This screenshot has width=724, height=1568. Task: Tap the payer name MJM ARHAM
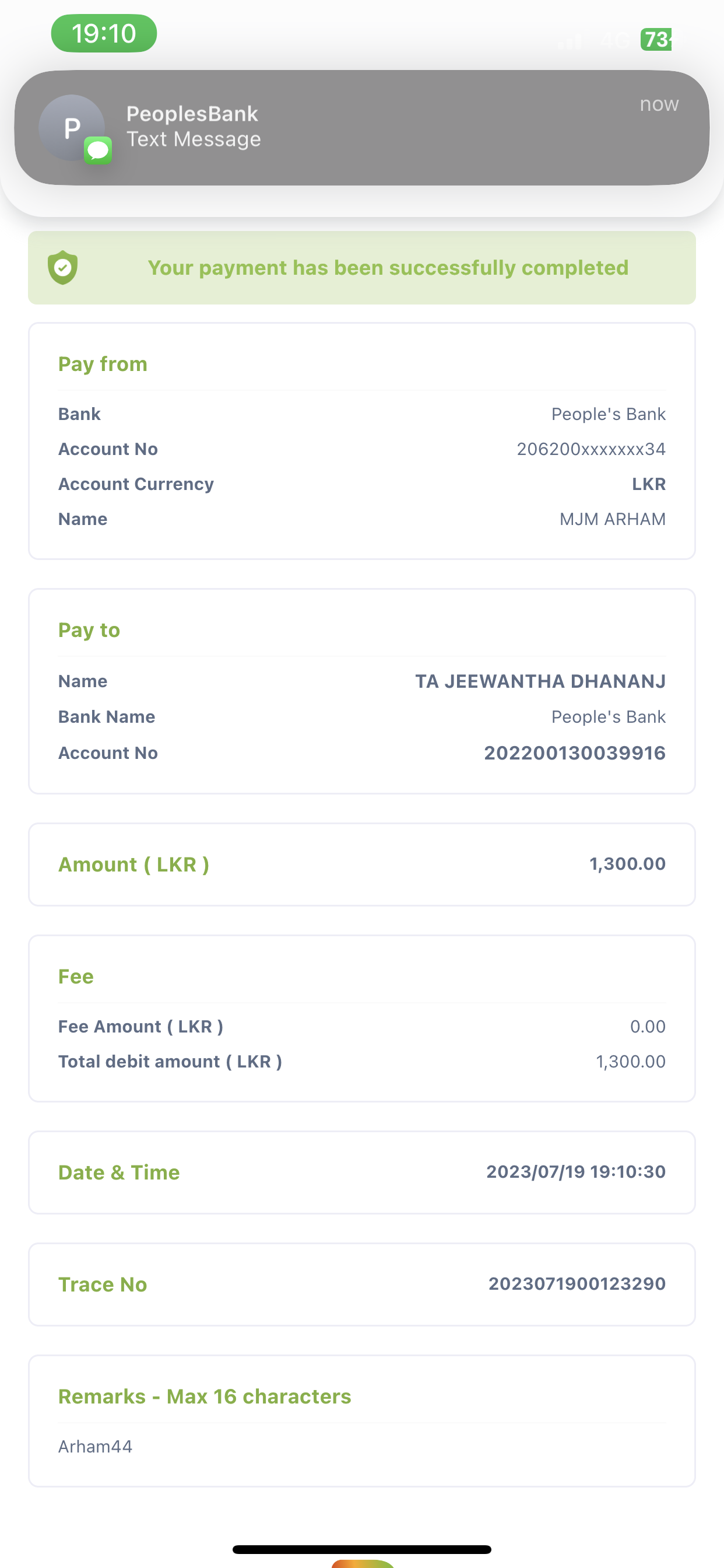click(612, 519)
